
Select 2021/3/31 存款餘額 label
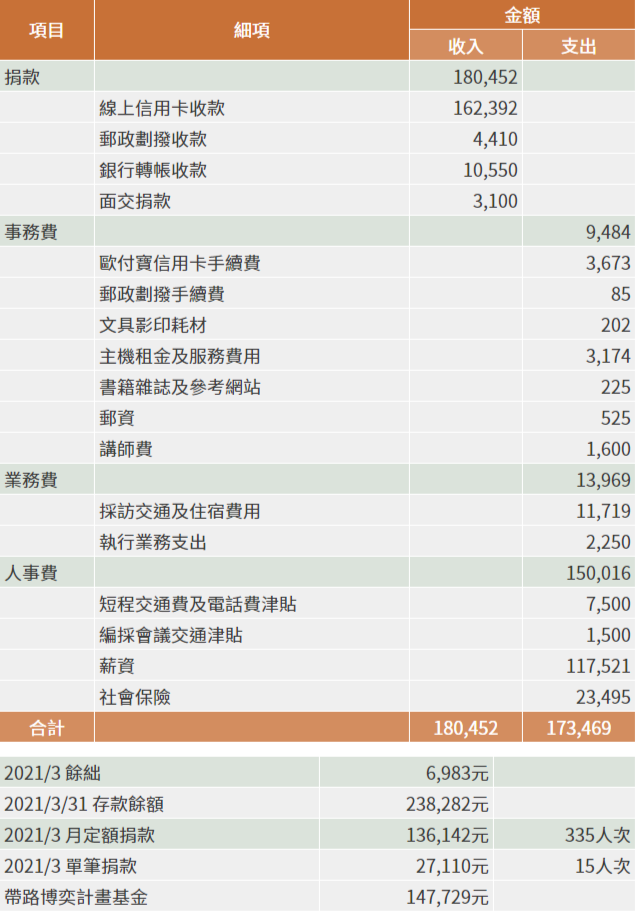coord(84,804)
